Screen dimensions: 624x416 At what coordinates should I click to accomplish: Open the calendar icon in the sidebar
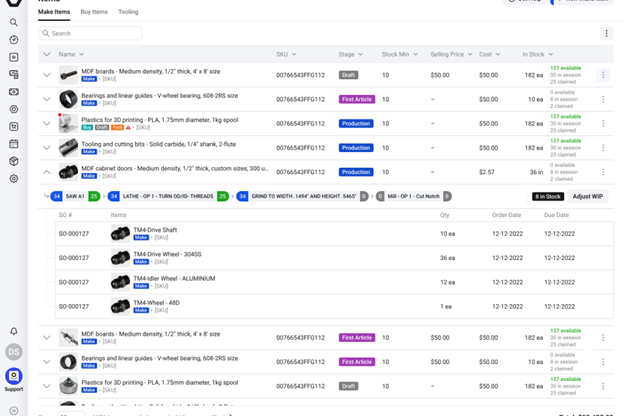14,144
